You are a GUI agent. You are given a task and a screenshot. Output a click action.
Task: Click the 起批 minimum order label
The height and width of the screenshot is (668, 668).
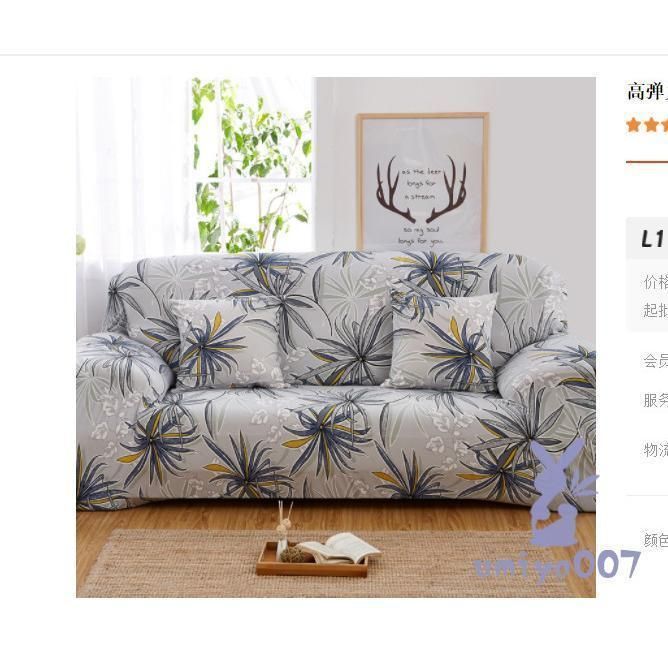[656, 310]
